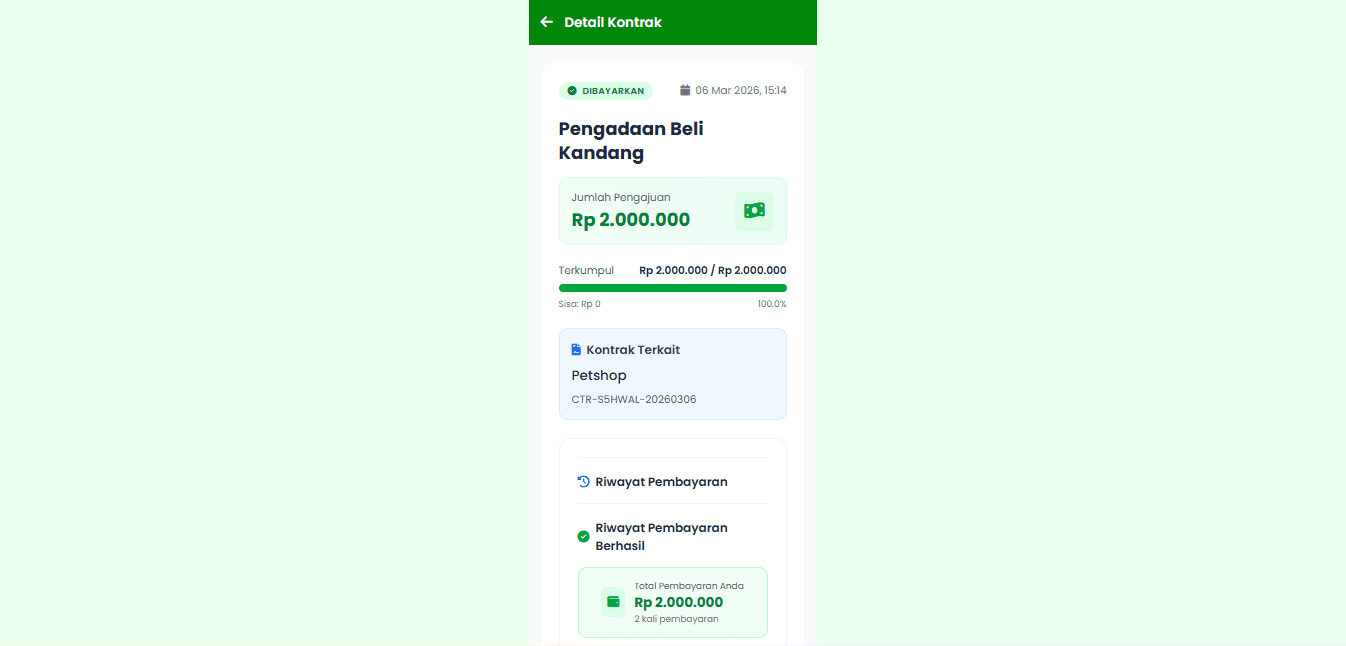Screen dimensions: 1346x646
Task: Click the green progress bar showing 100%
Action: pos(672,287)
